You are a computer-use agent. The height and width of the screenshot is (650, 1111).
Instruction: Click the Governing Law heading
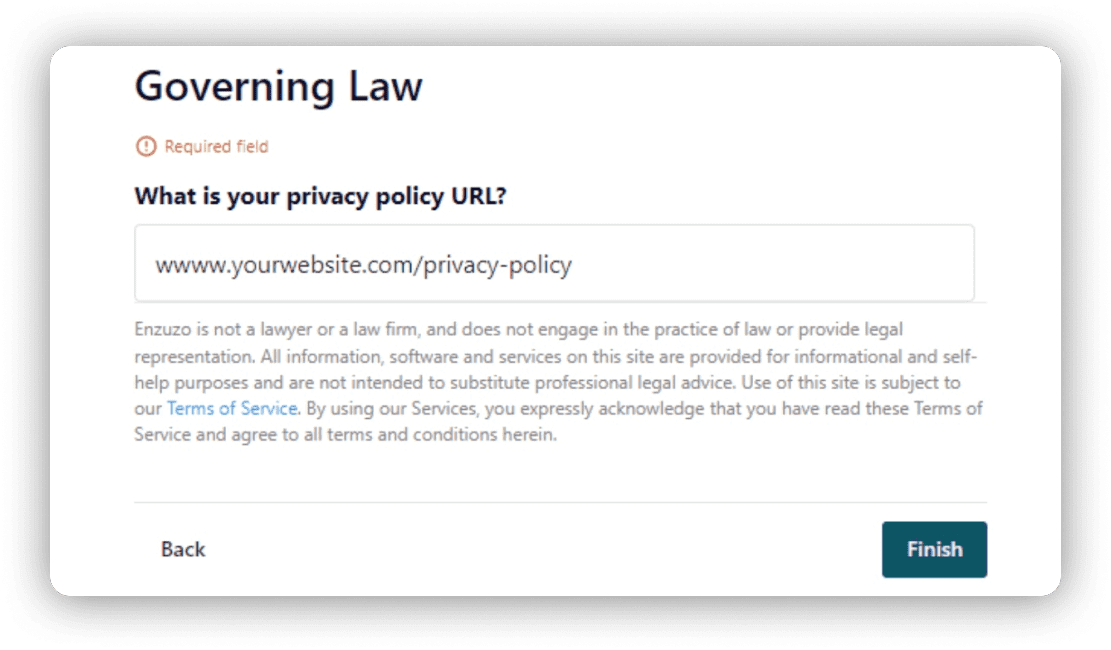coord(279,86)
